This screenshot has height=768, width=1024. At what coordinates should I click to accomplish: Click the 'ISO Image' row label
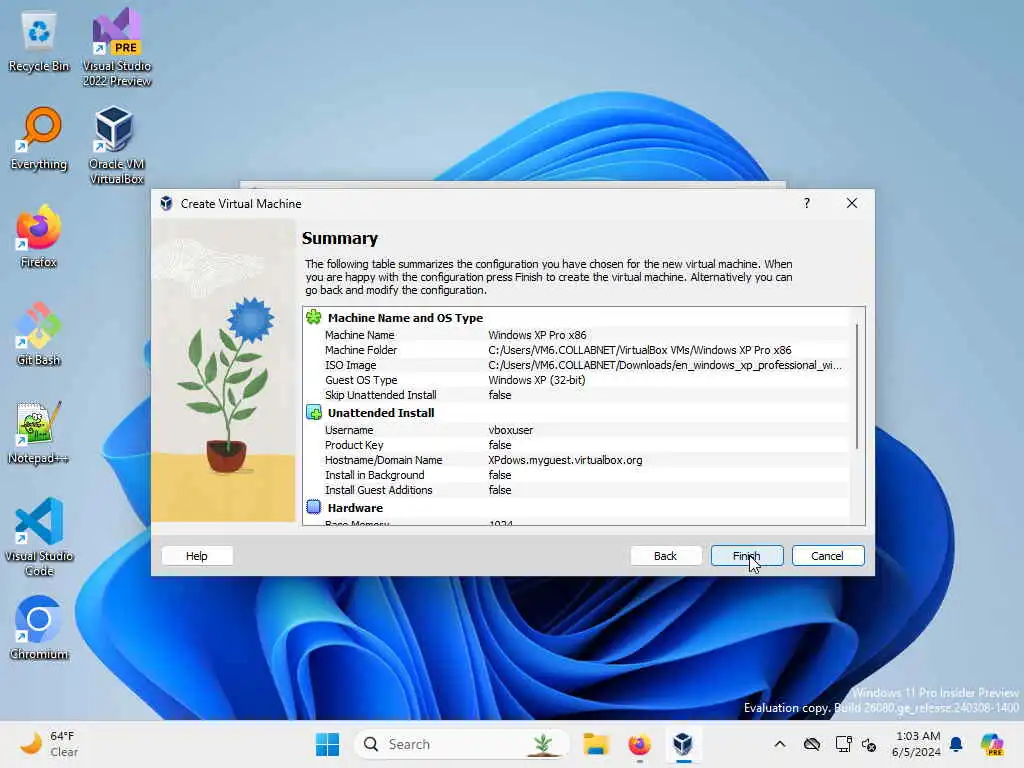[x=350, y=365]
